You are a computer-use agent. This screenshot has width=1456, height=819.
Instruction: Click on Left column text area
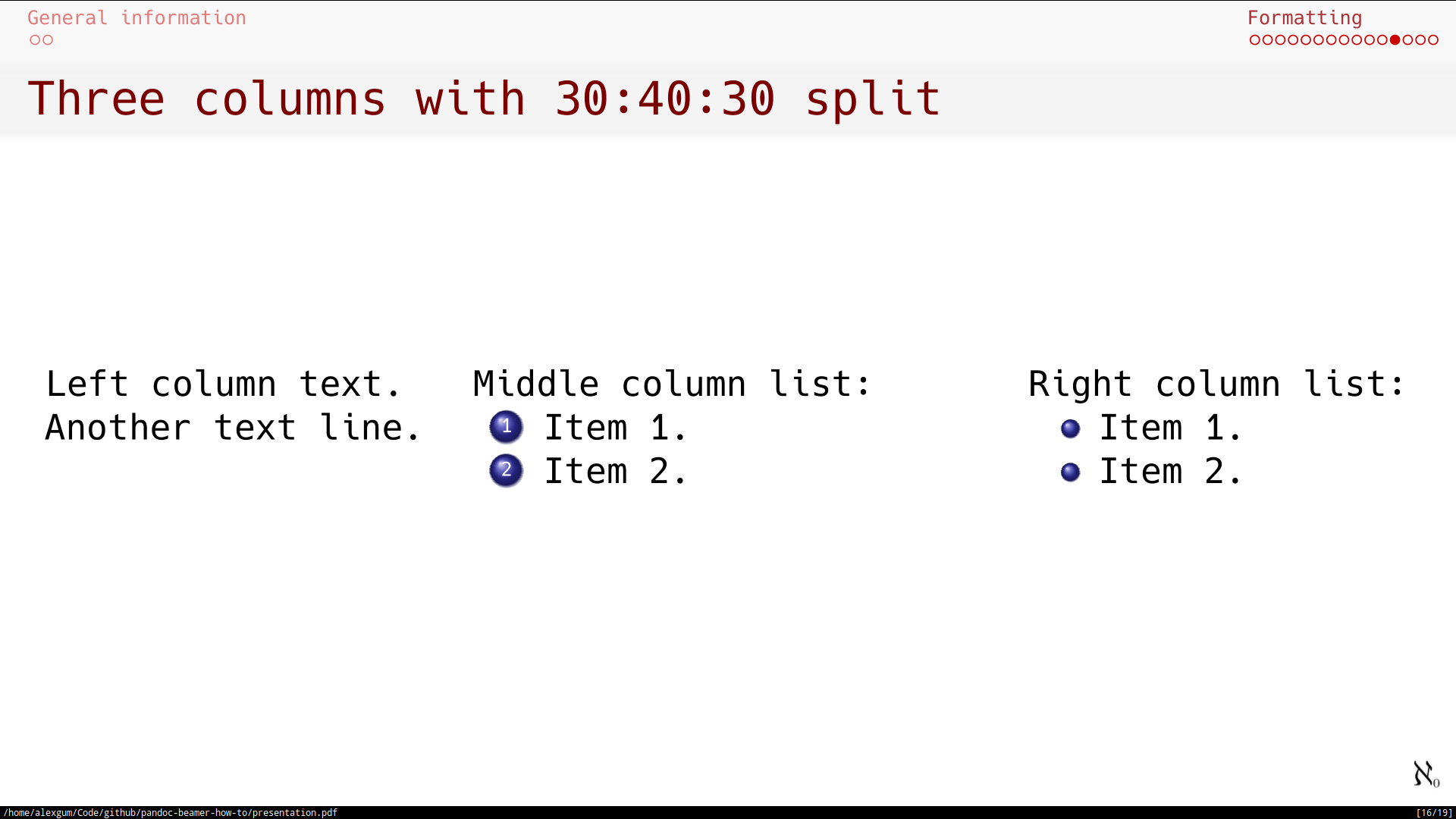pyautogui.click(x=232, y=405)
